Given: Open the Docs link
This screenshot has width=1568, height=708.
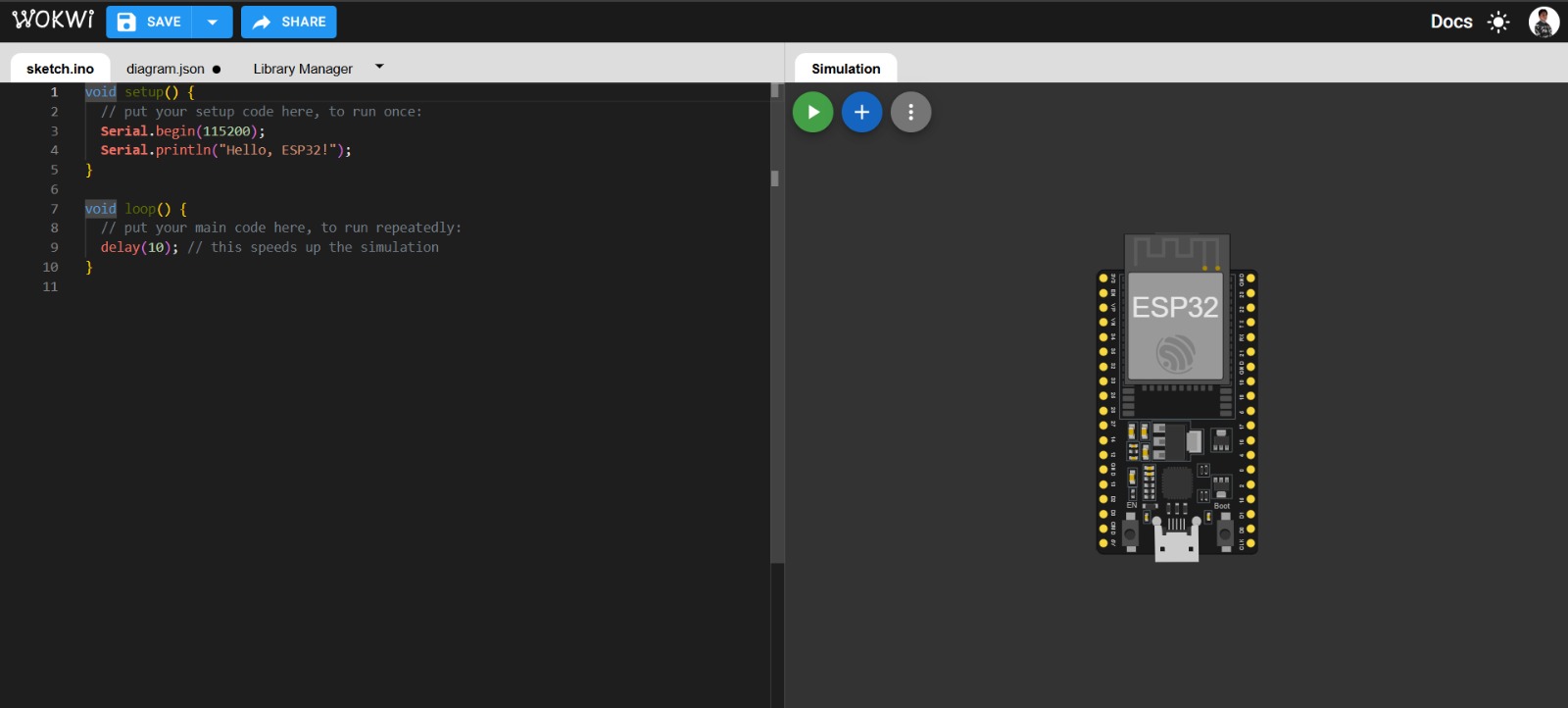Looking at the screenshot, I should (1451, 22).
